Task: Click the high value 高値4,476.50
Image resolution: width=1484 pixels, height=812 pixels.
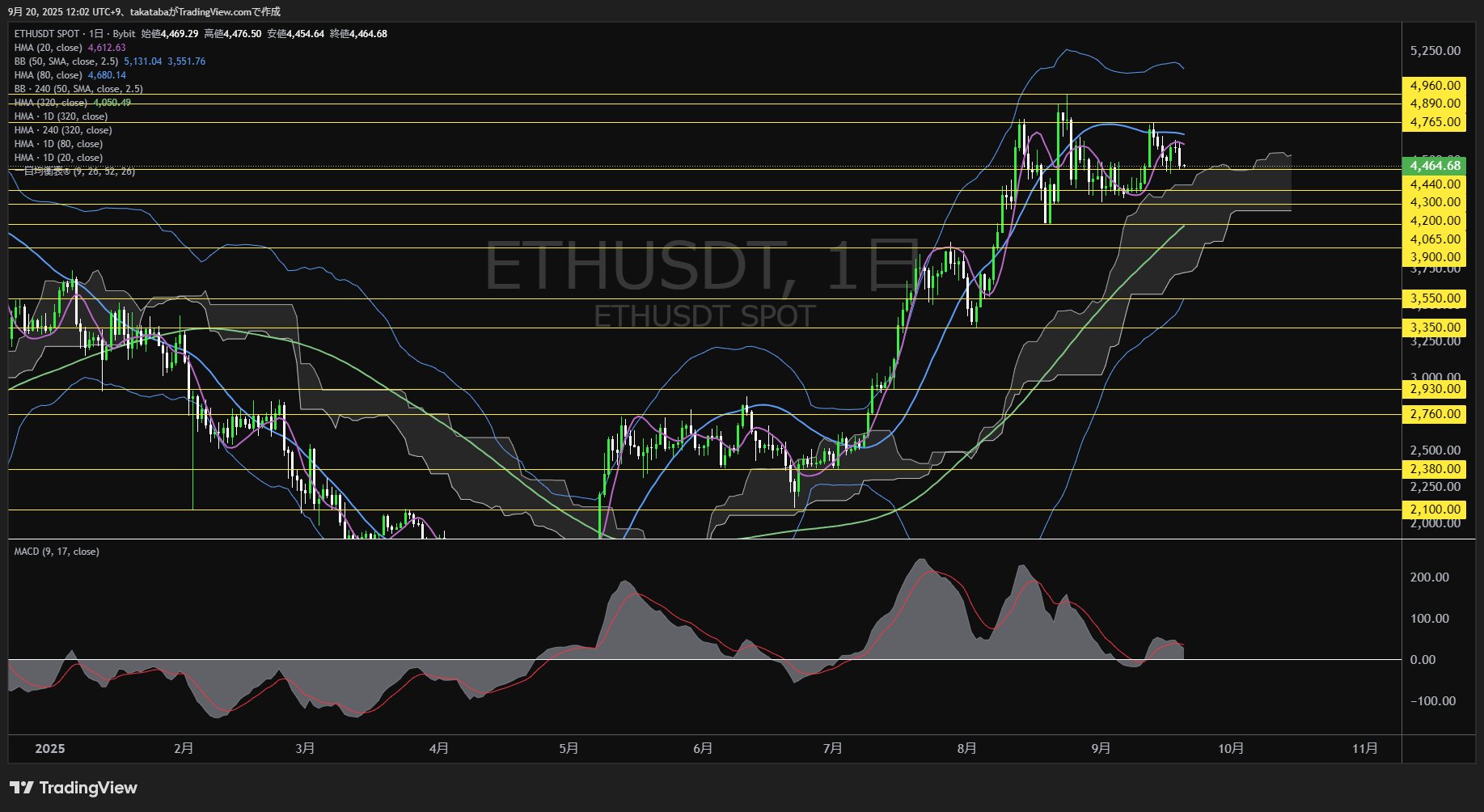Action: point(233,34)
